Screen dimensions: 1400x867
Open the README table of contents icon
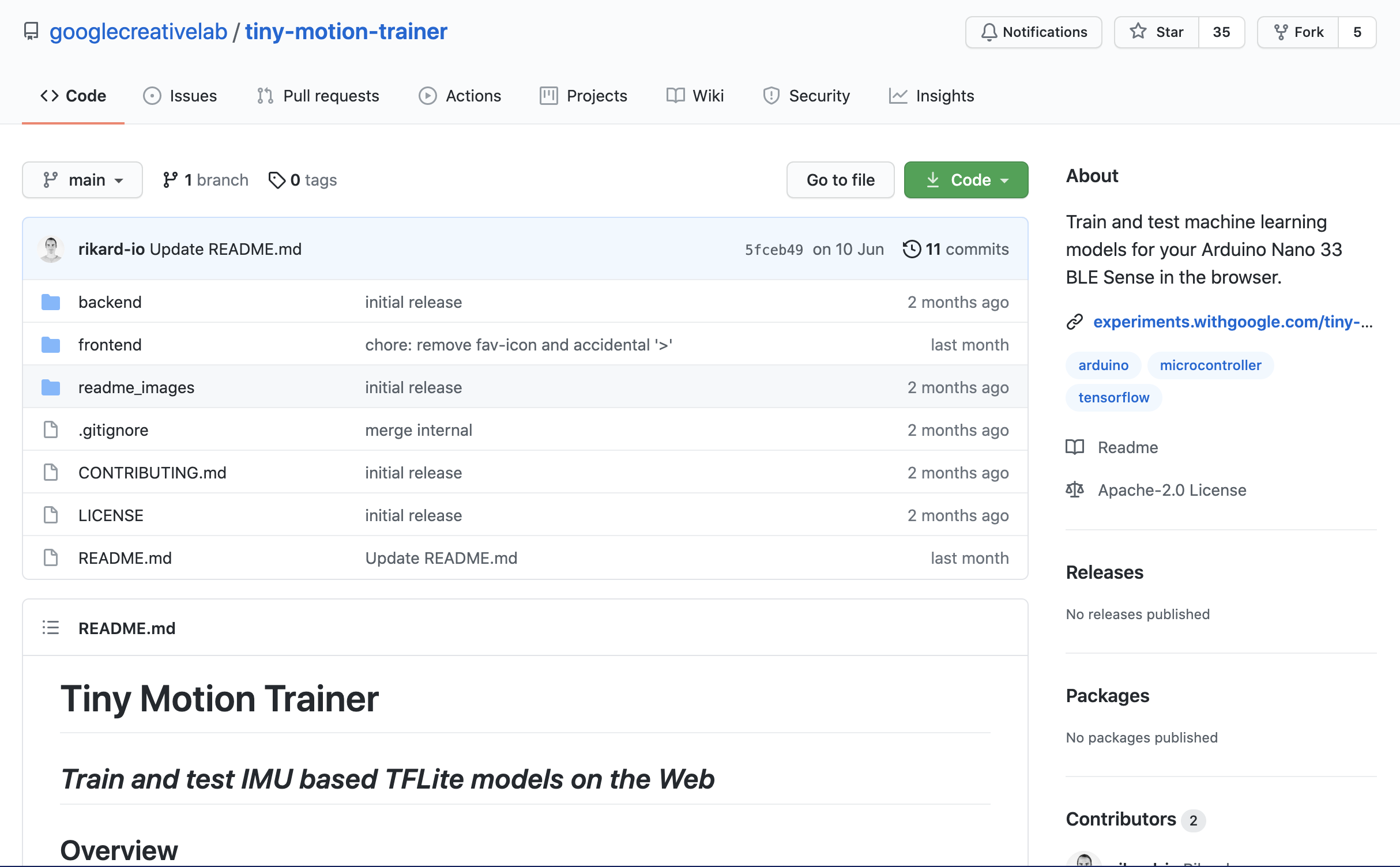pyautogui.click(x=51, y=628)
